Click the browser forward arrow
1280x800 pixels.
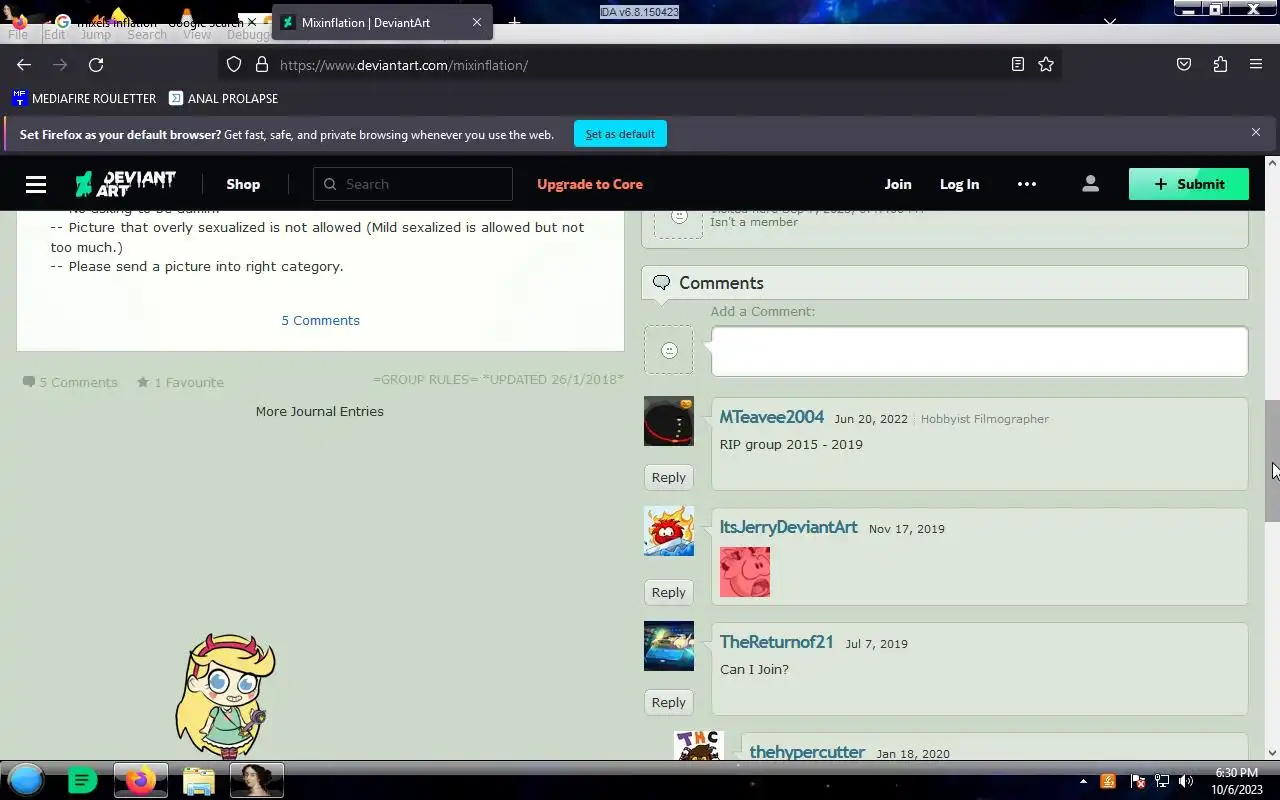60,64
